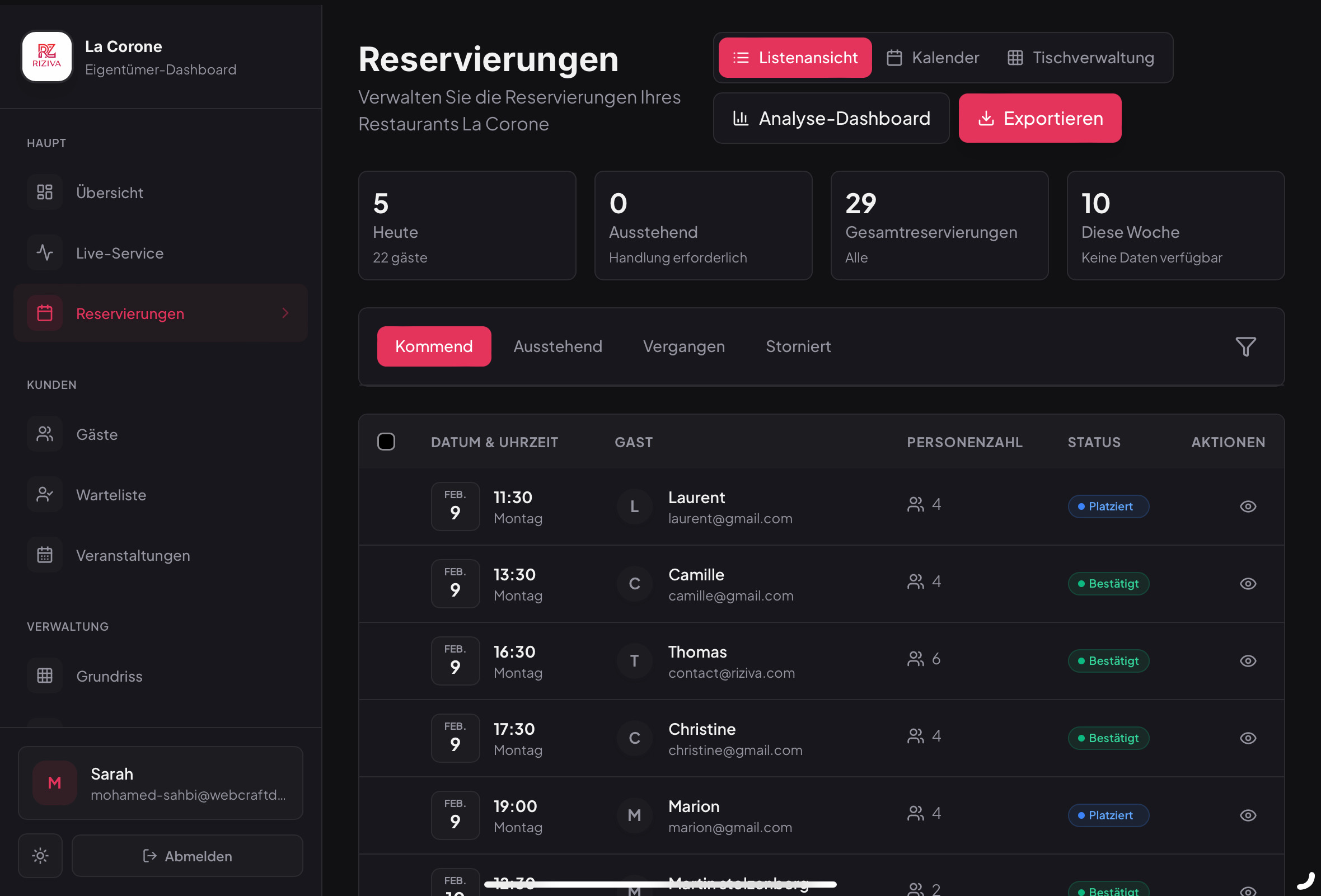Click the Diese Woche stat card
The height and width of the screenshot is (896, 1321).
point(1175,226)
